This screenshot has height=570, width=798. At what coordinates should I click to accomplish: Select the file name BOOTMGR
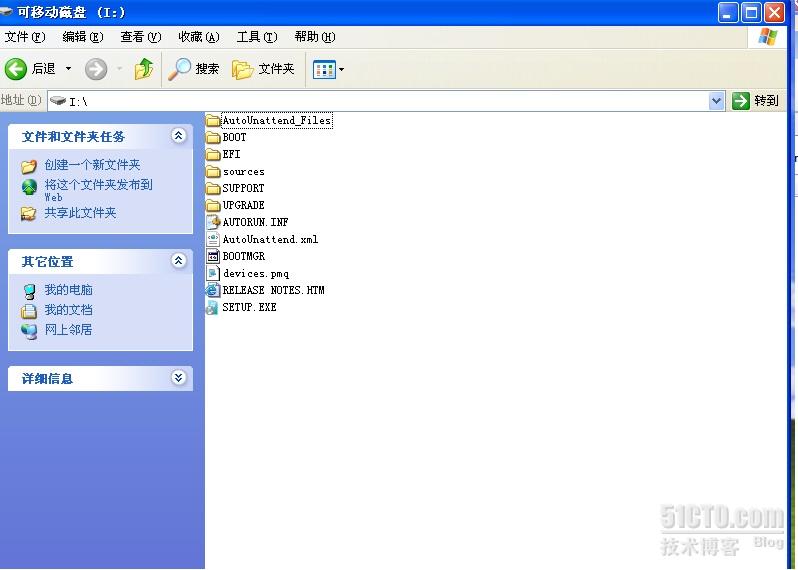click(244, 256)
